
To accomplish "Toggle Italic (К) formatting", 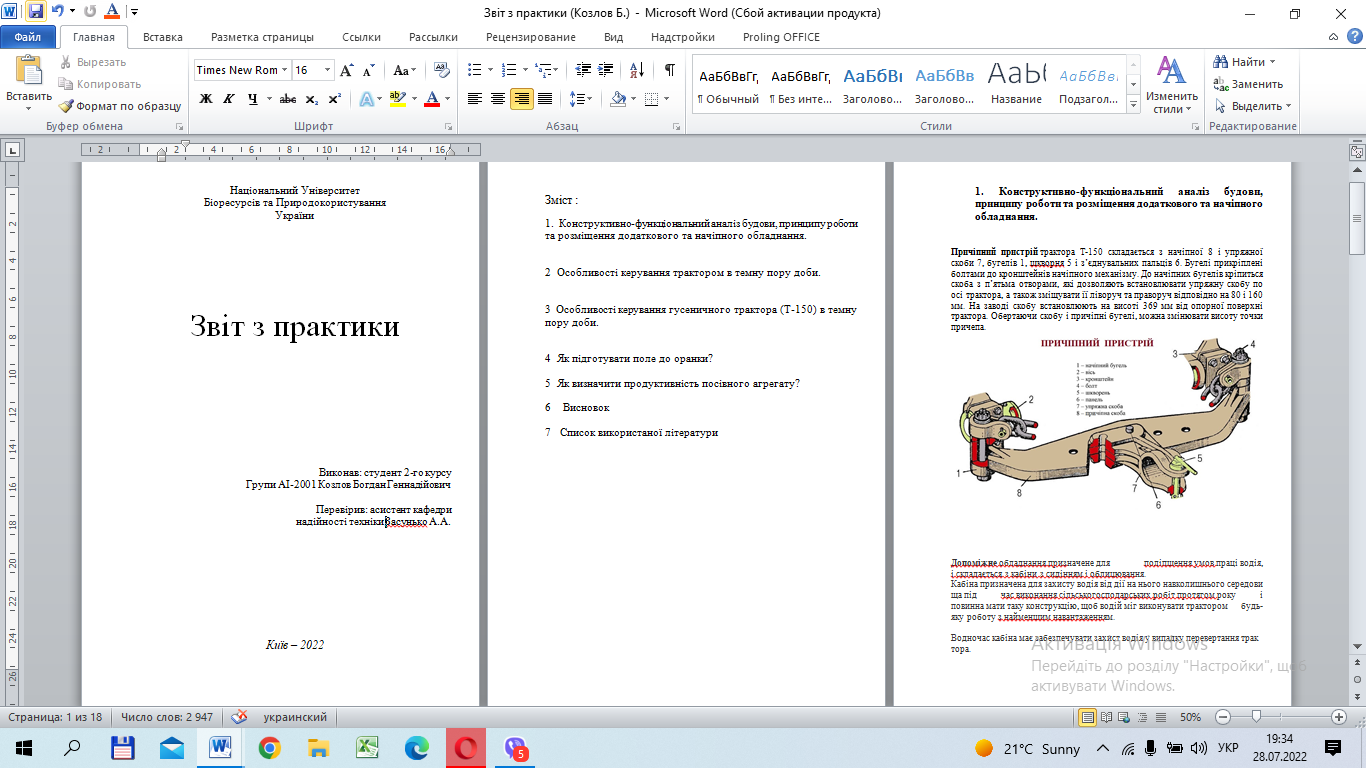I will point(229,99).
